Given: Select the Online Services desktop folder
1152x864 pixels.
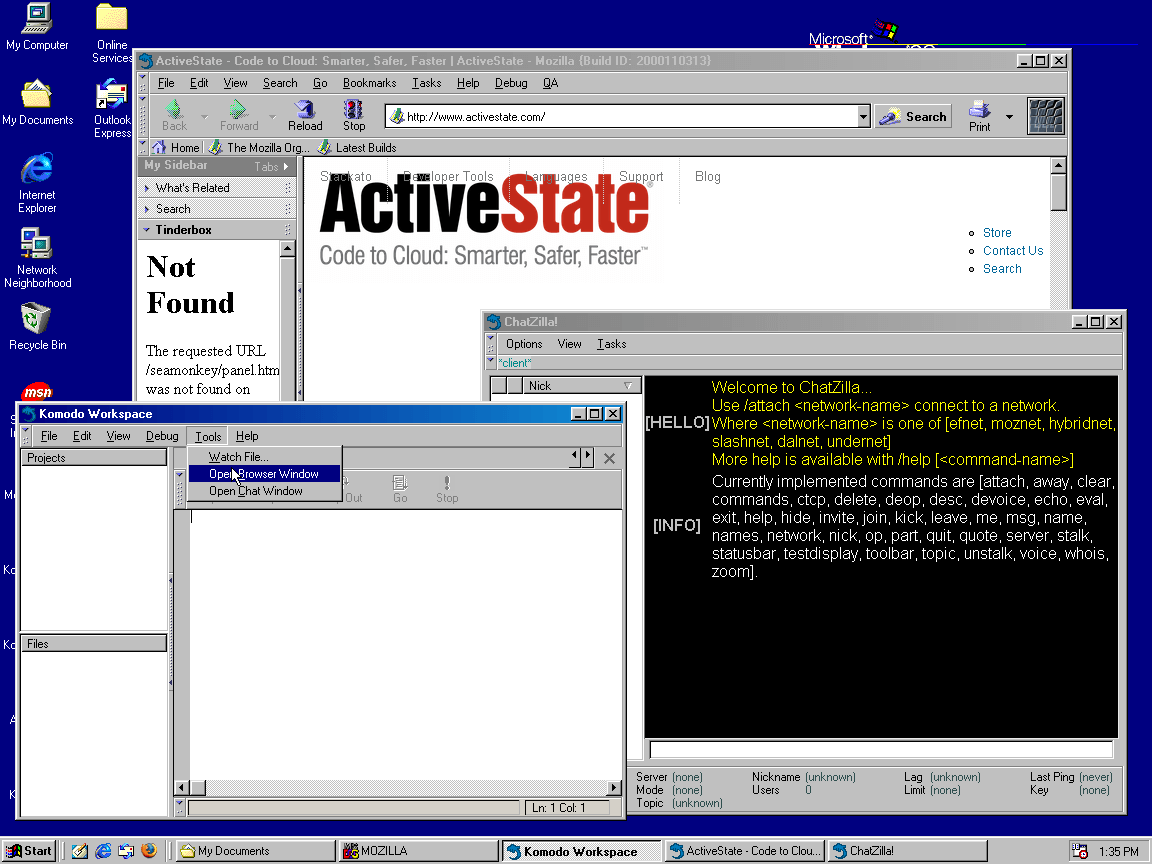Looking at the screenshot, I should [x=112, y=33].
